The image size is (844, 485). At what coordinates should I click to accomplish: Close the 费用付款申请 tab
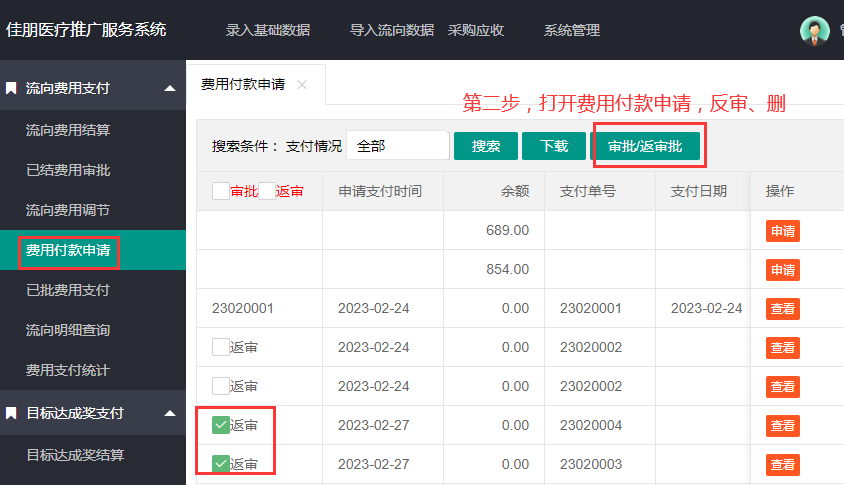(302, 85)
